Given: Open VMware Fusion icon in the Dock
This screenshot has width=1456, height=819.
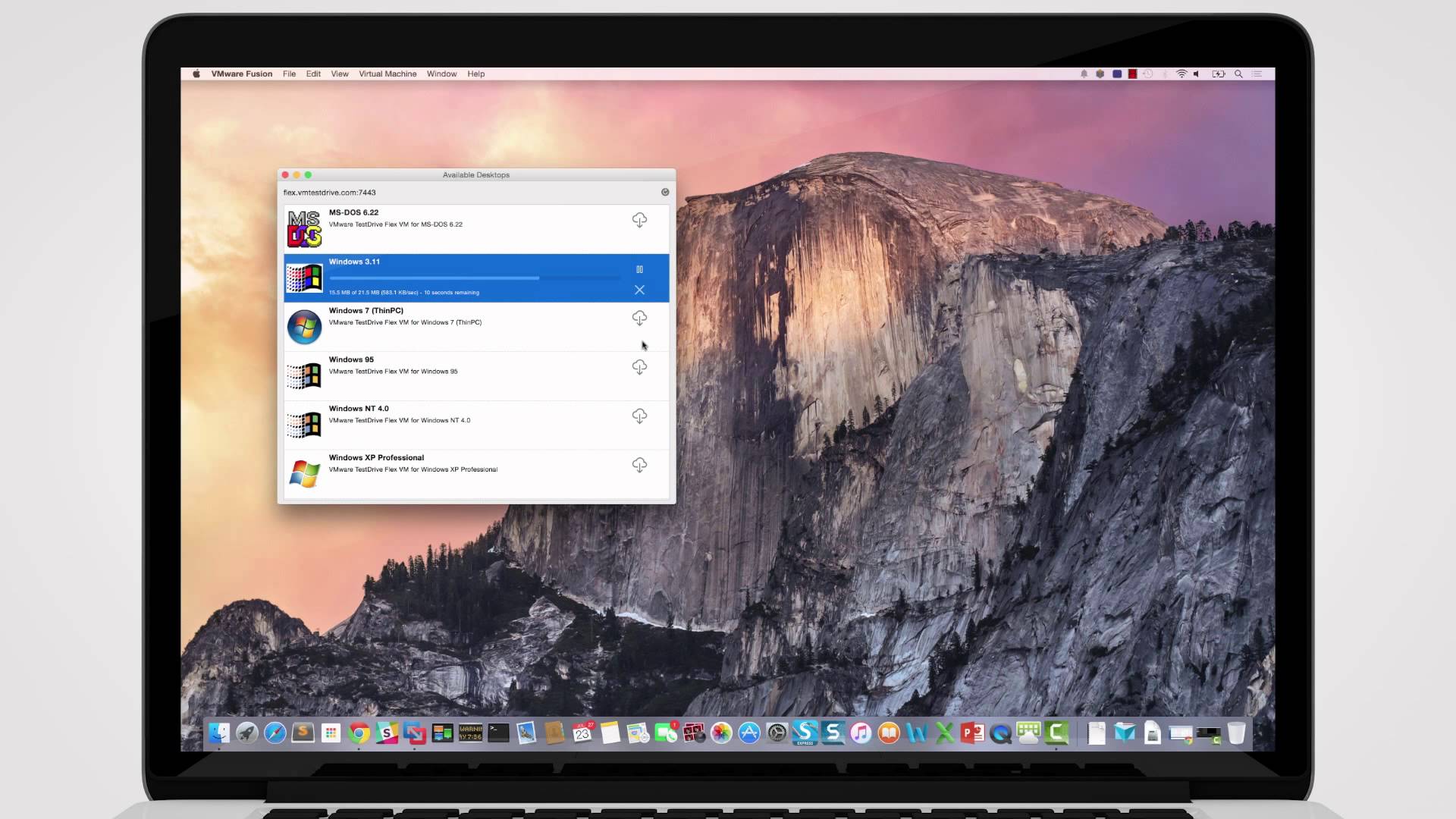Looking at the screenshot, I should tap(415, 733).
